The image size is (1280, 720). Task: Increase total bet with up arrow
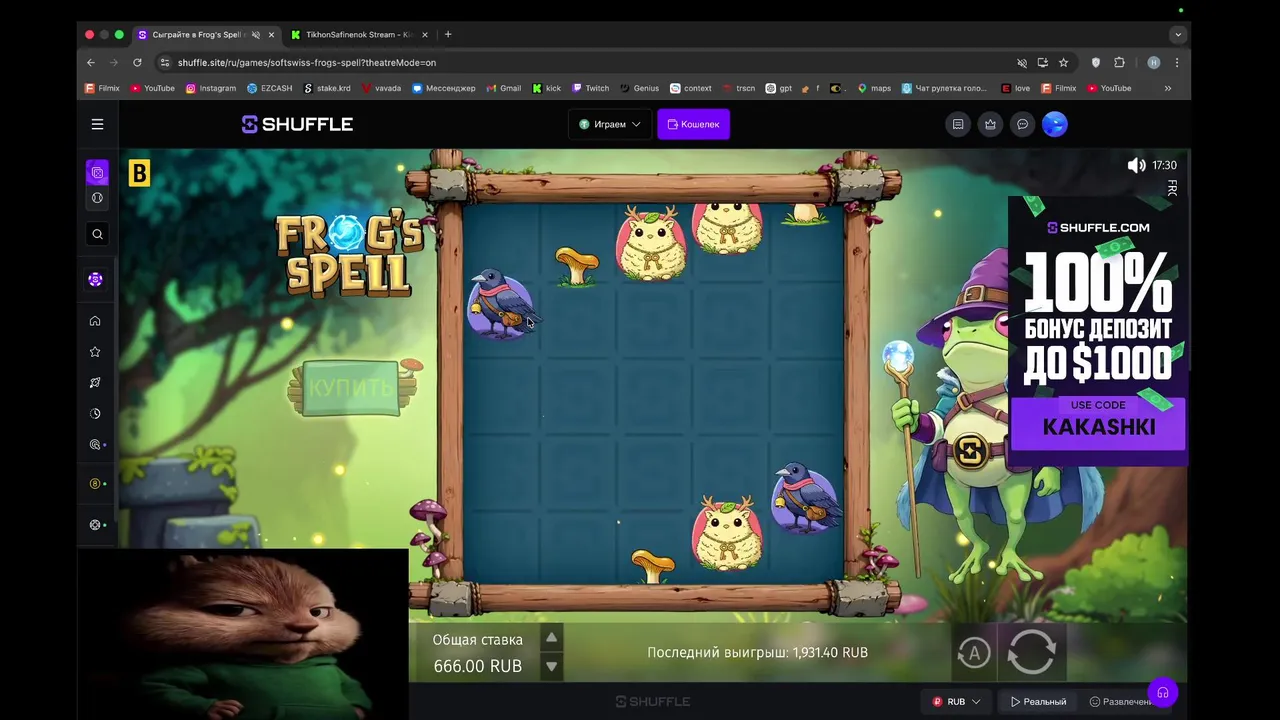551,638
